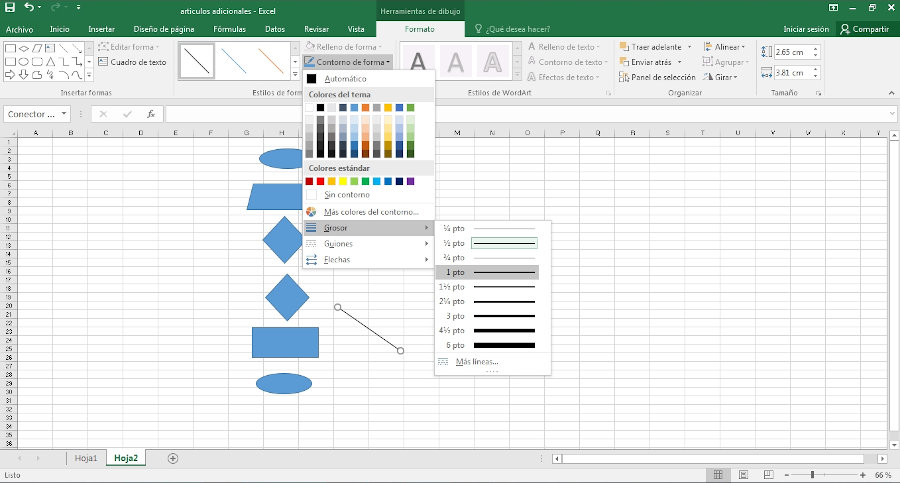Open Más colores del contorno dialog
900x483 pixels.
368,212
